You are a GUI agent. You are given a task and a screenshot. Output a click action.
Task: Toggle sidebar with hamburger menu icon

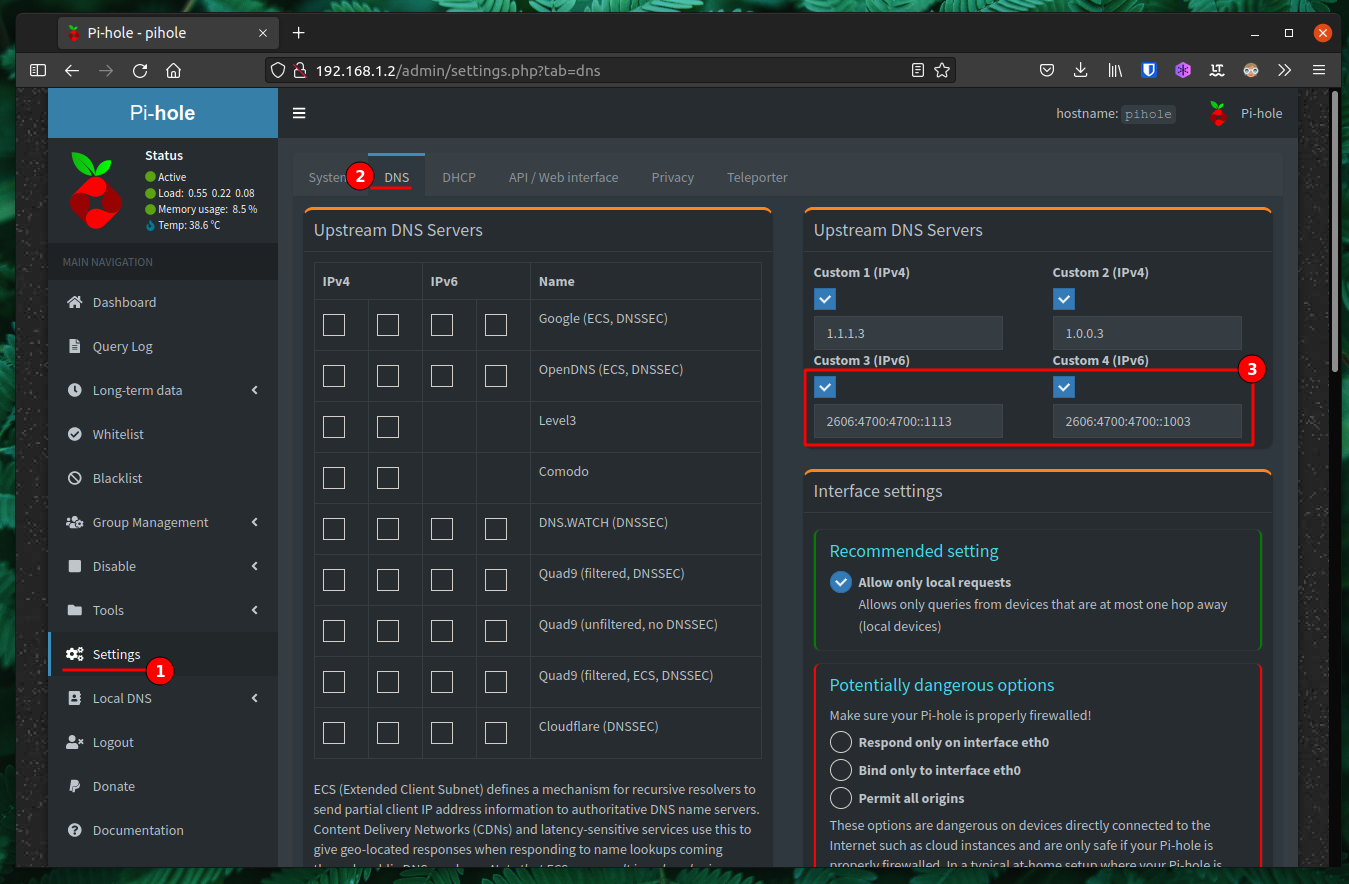[299, 113]
